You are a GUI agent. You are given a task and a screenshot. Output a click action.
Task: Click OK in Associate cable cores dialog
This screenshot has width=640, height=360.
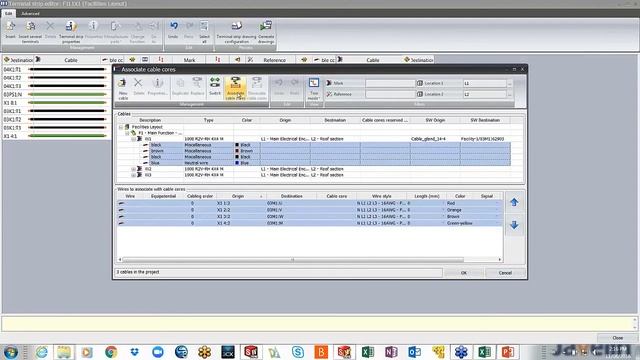click(464, 273)
